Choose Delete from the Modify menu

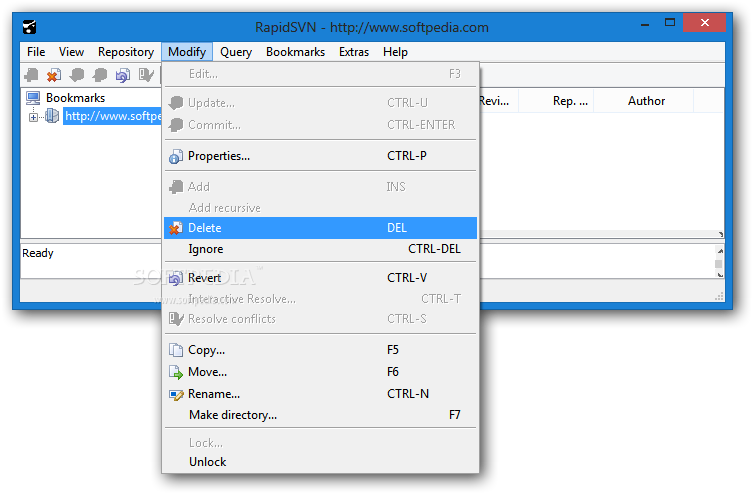[320, 228]
